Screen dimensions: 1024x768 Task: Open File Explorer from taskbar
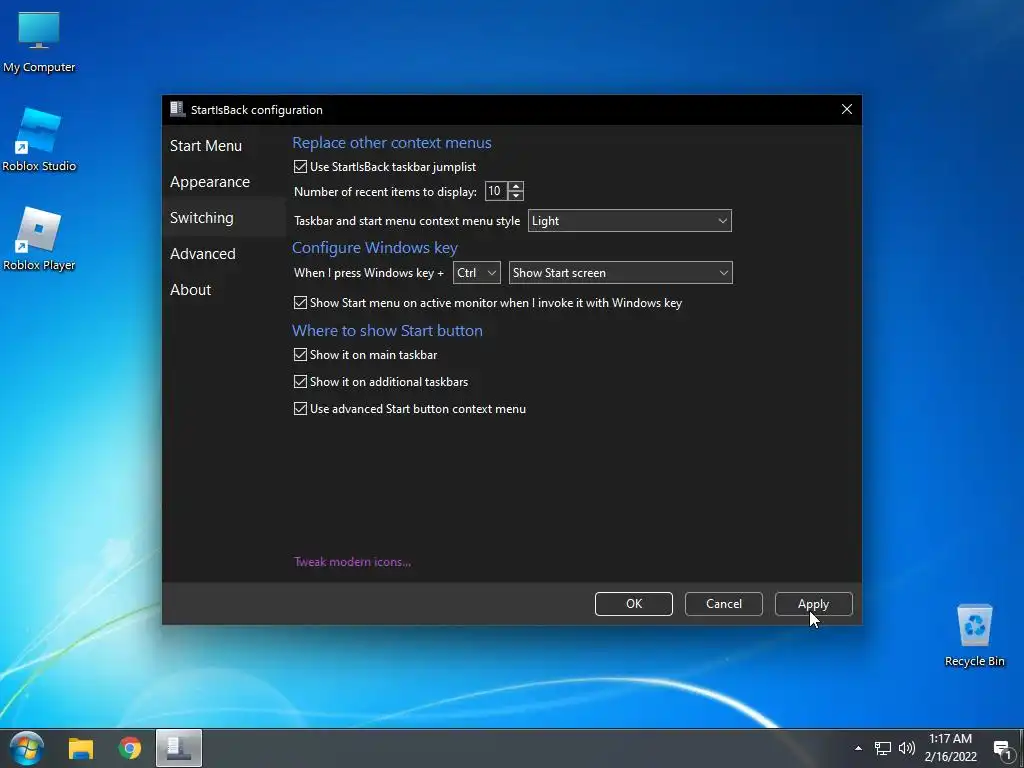81,748
